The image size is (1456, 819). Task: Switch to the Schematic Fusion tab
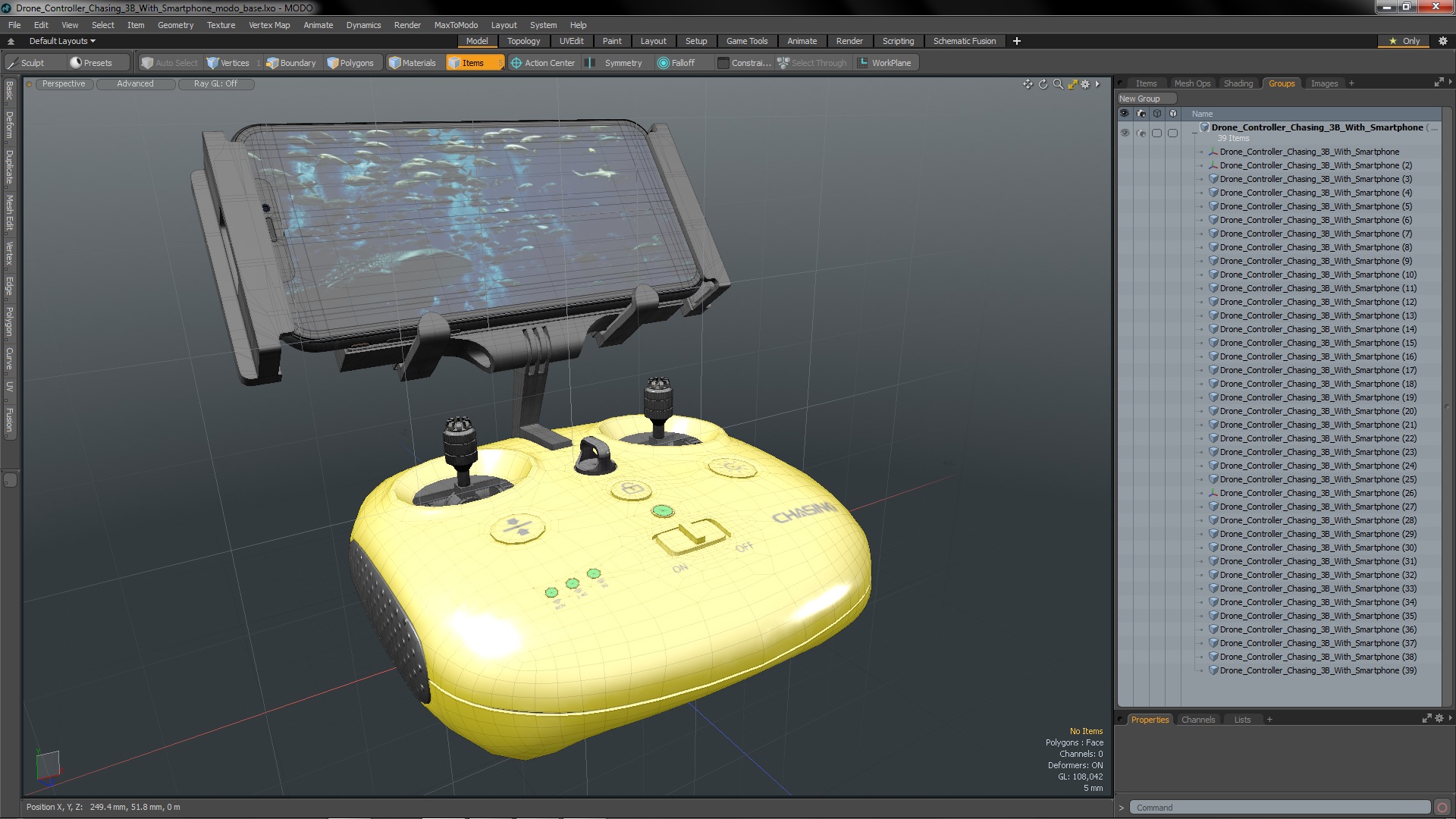pyautogui.click(x=965, y=41)
